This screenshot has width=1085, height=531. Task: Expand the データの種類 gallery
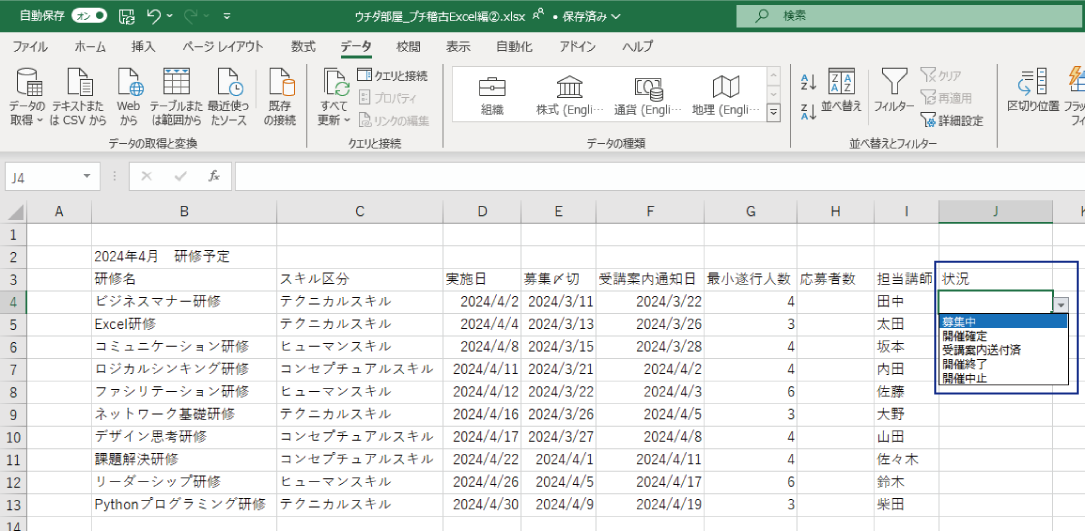pyautogui.click(x=773, y=115)
